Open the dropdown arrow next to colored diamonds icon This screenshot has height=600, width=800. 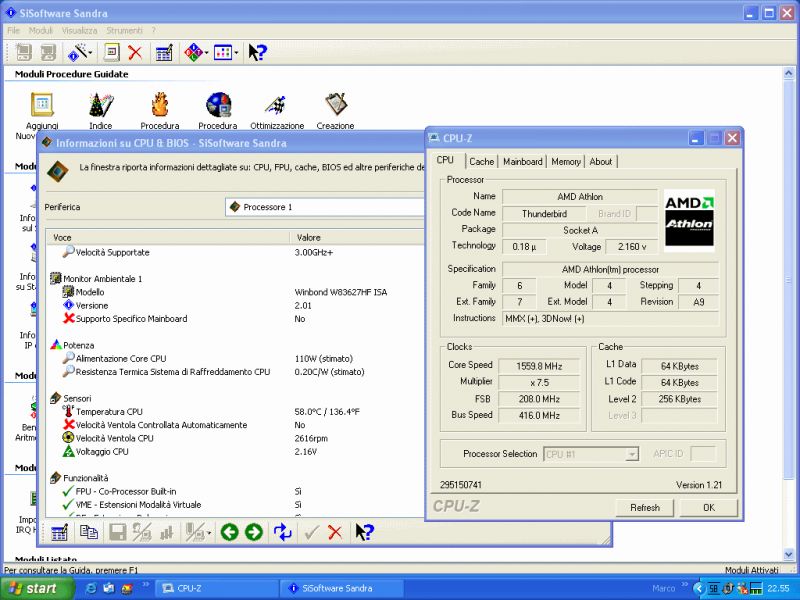point(206,53)
